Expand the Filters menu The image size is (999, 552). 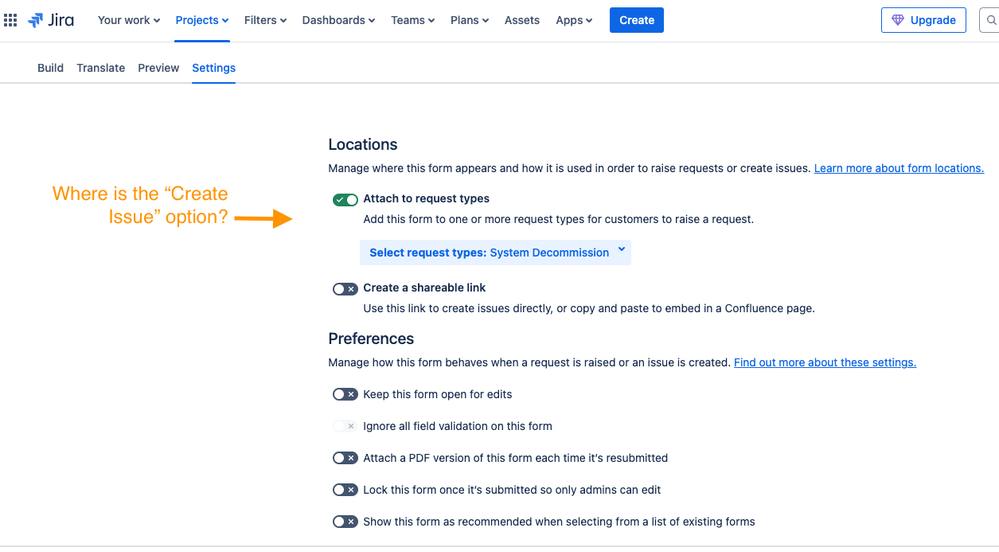[265, 20]
